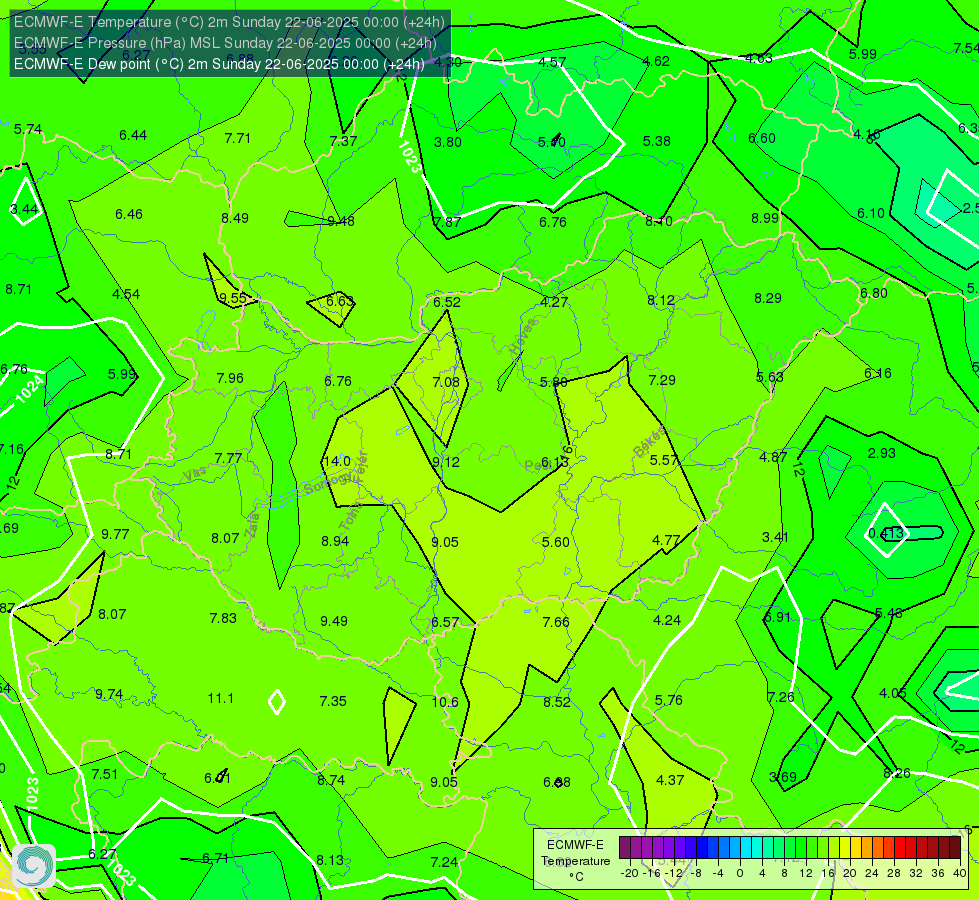Click the dew point value 8.29
Image resolution: width=979 pixels, height=900 pixels.
coord(768,299)
